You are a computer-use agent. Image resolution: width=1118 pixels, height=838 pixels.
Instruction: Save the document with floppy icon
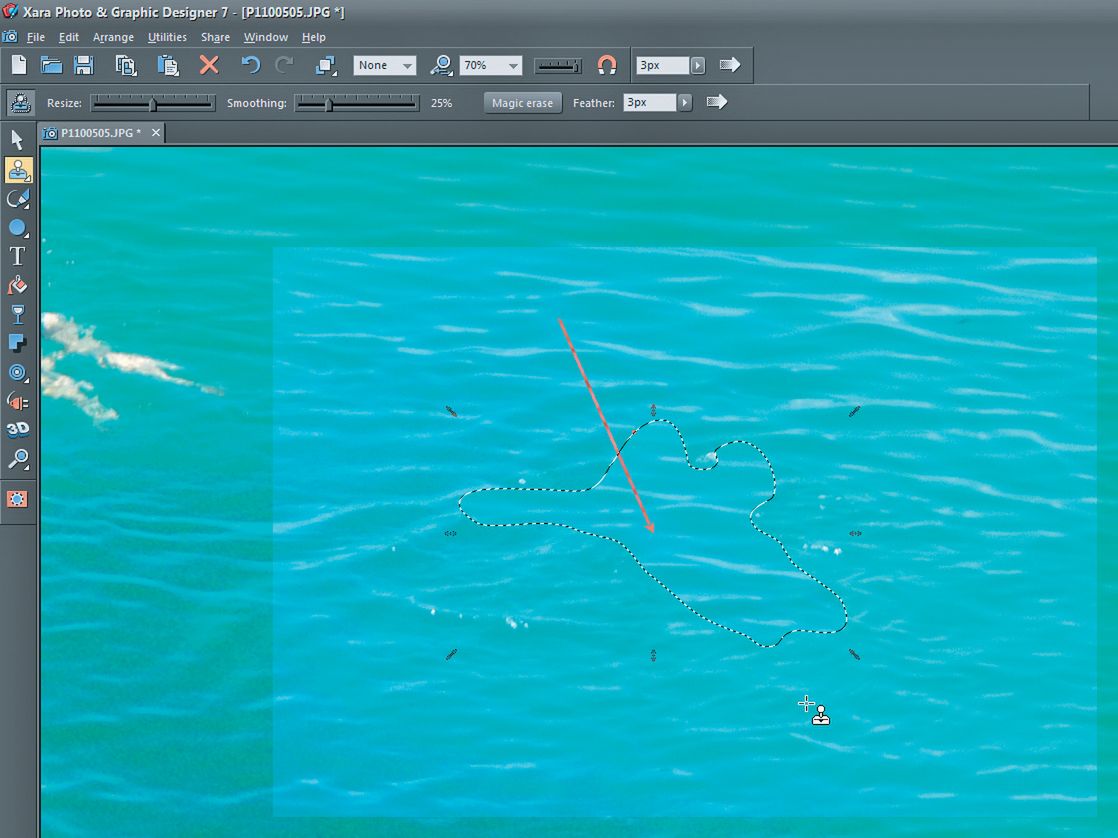[x=84, y=65]
